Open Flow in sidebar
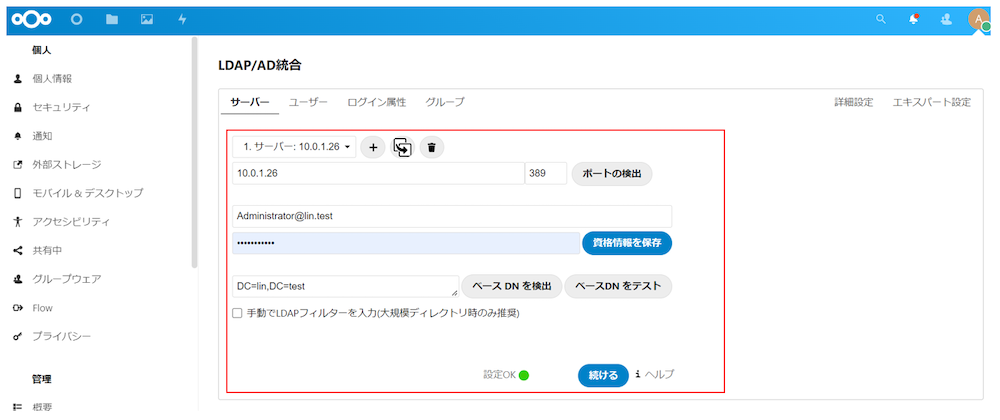 (42, 308)
